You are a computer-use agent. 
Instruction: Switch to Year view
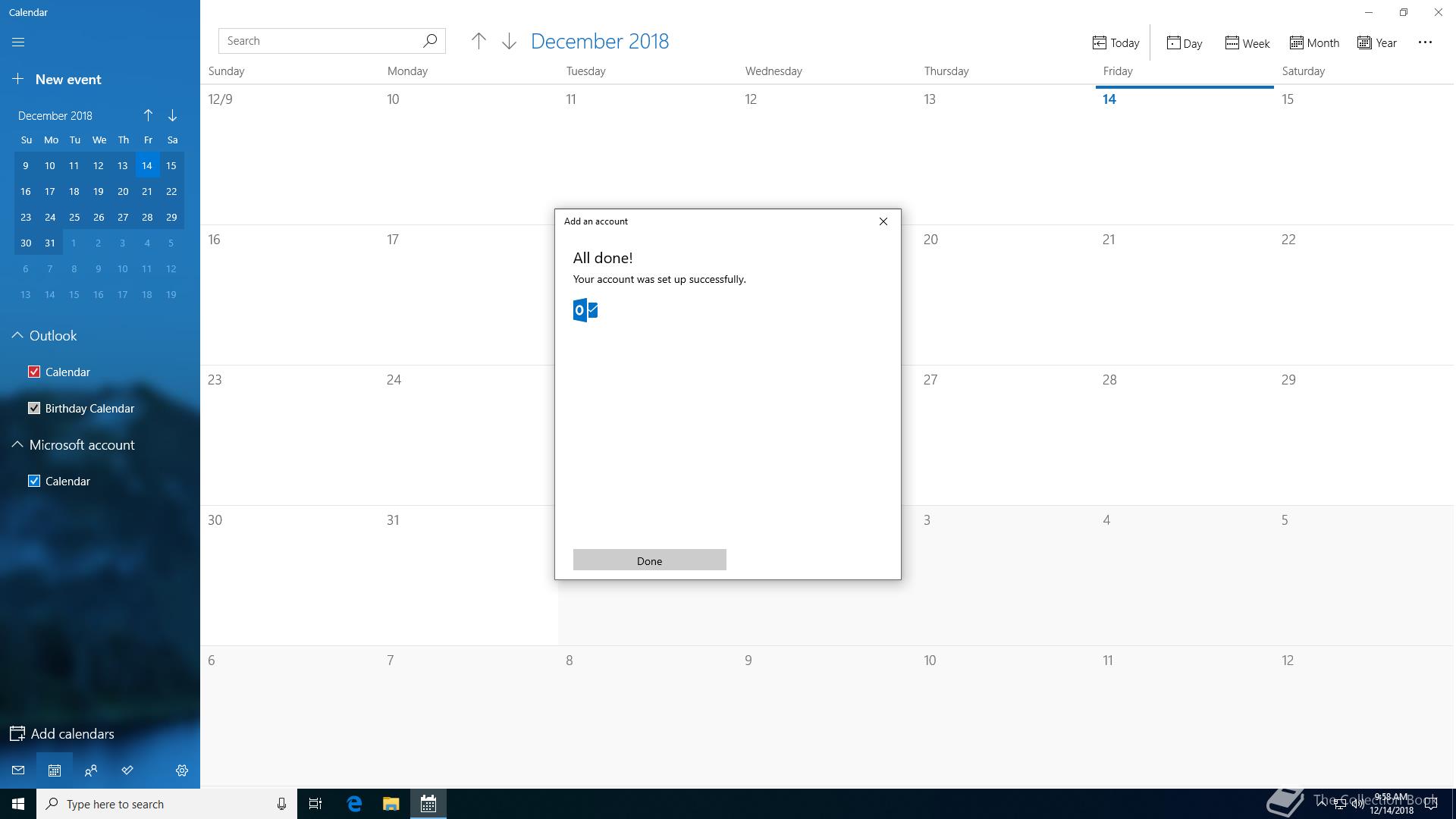click(x=1377, y=43)
